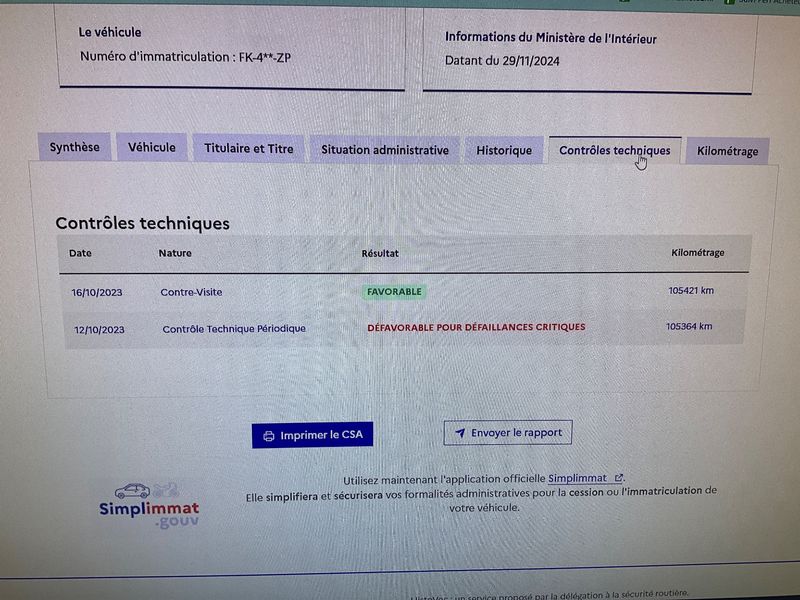
Task: Click the Datant du 29/11/2024 text
Action: (502, 61)
